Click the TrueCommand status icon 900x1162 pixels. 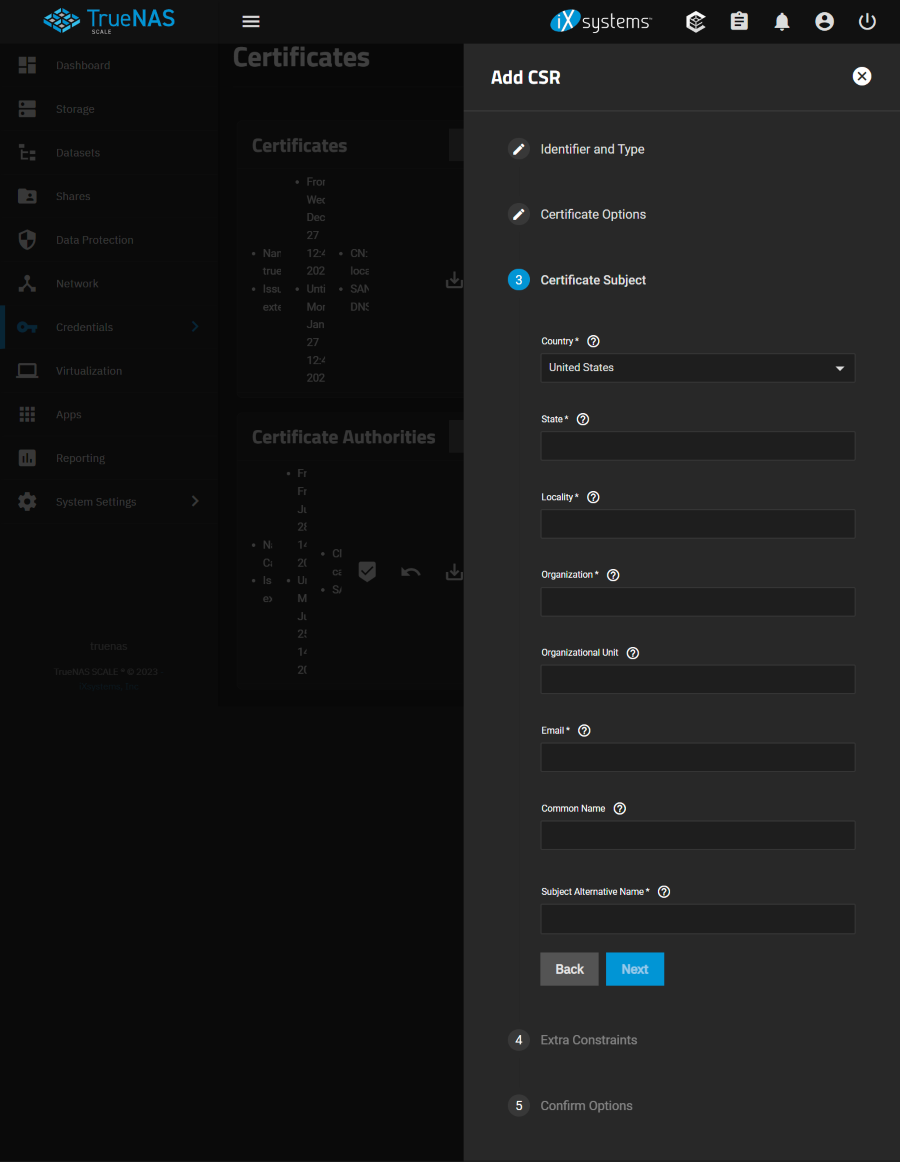point(696,22)
